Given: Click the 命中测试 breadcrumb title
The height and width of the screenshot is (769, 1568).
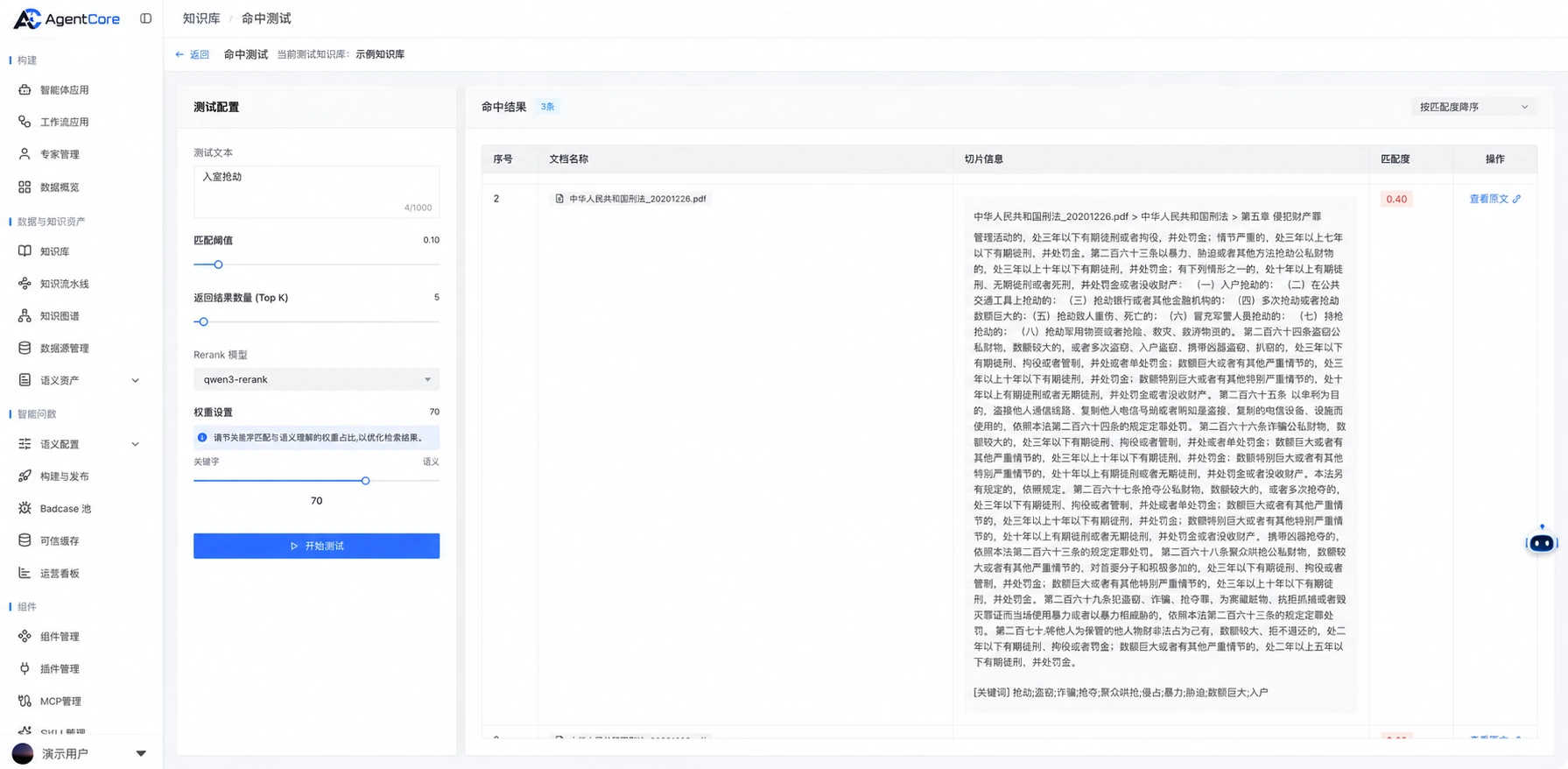Looking at the screenshot, I should click(266, 18).
